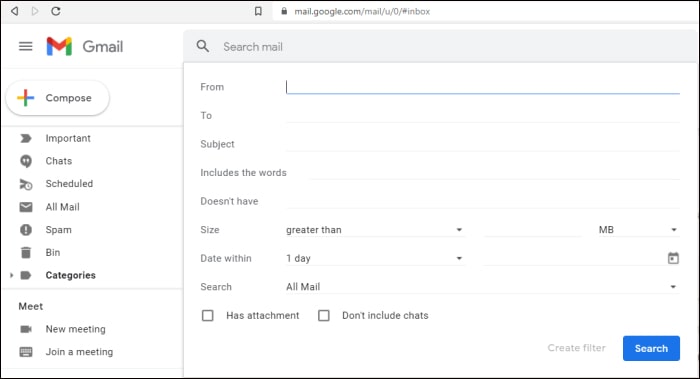Click the browser forward arrow
This screenshot has height=379, width=700.
pos(35,11)
